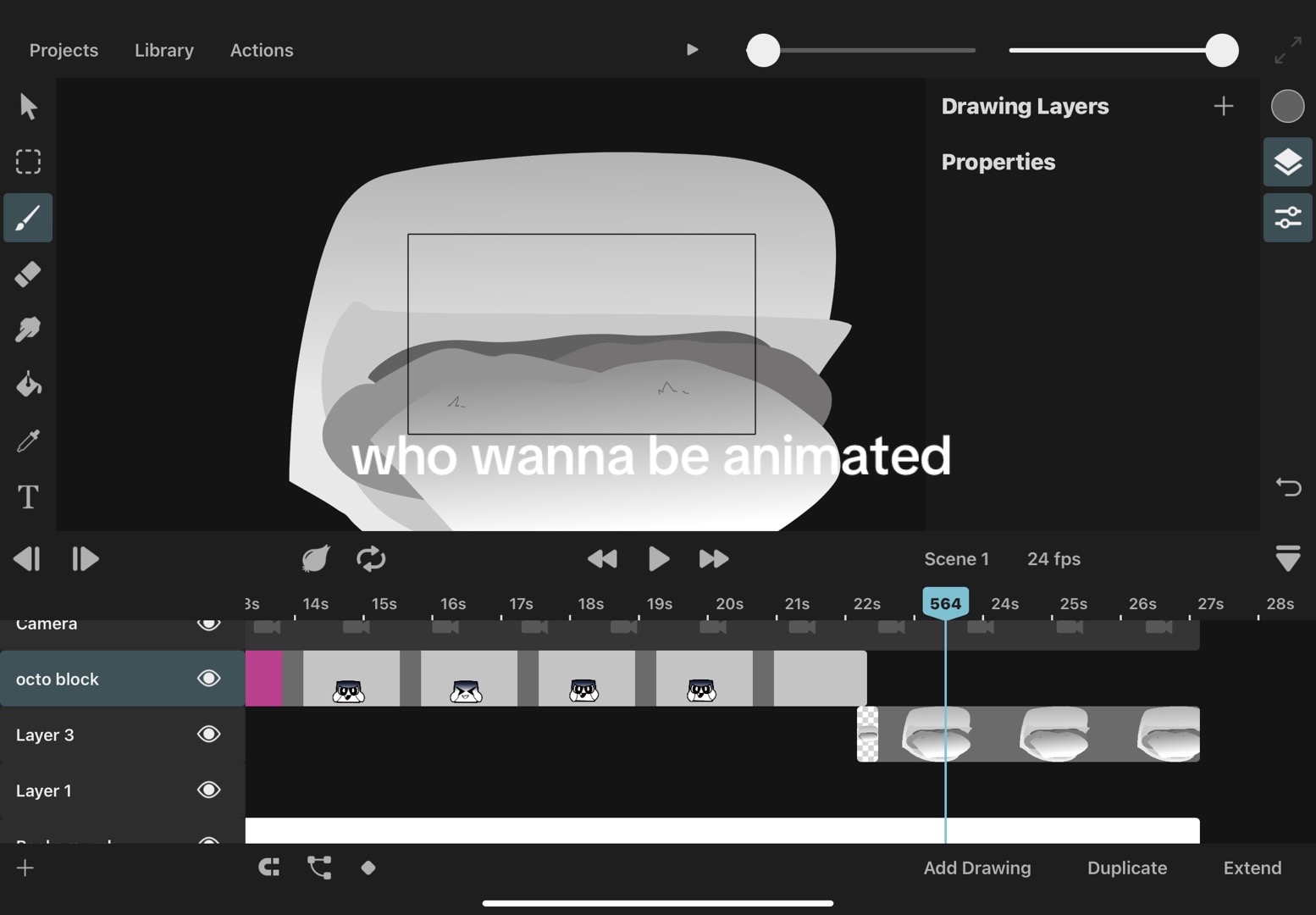The height and width of the screenshot is (915, 1316).
Task: Select the Text tool
Action: pyautogui.click(x=28, y=496)
